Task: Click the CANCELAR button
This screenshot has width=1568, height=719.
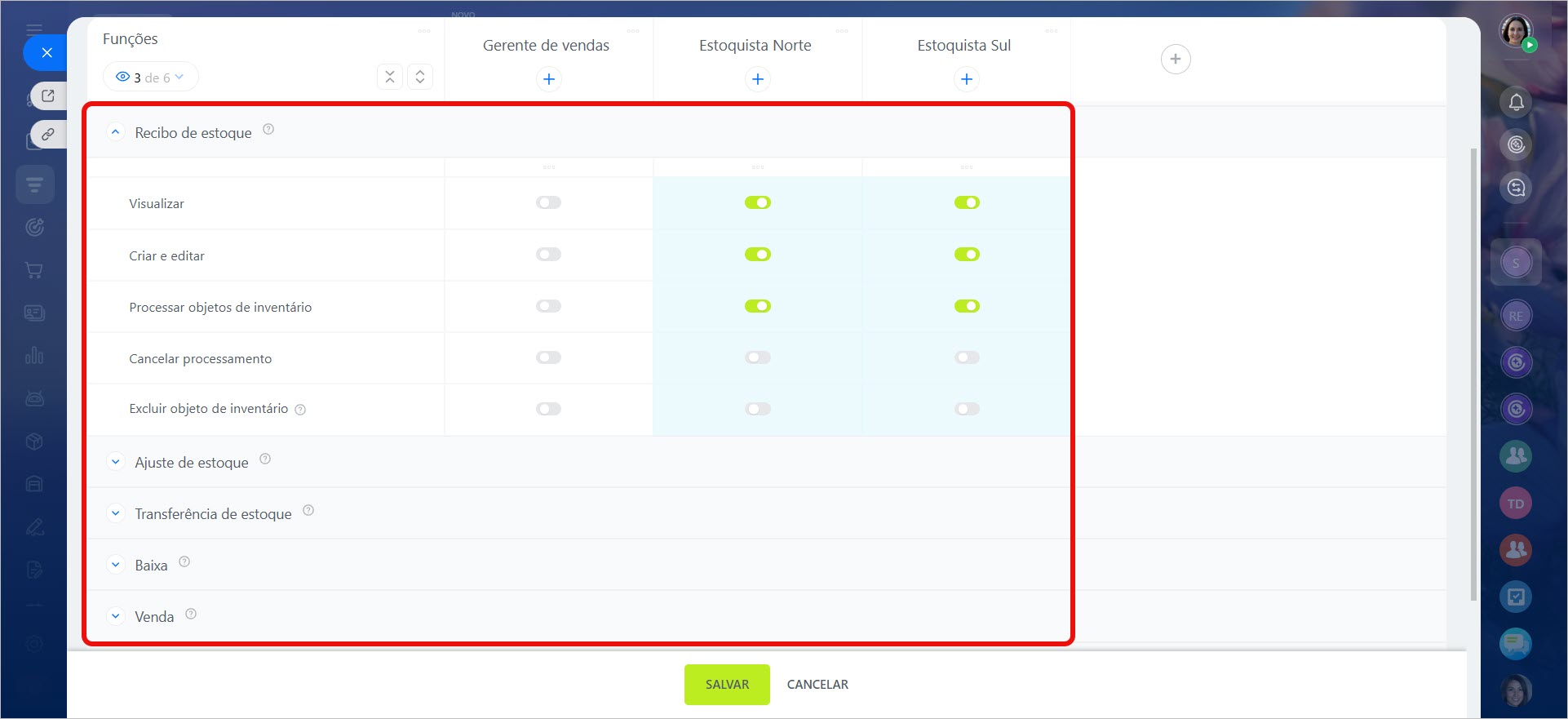Action: pyautogui.click(x=817, y=684)
